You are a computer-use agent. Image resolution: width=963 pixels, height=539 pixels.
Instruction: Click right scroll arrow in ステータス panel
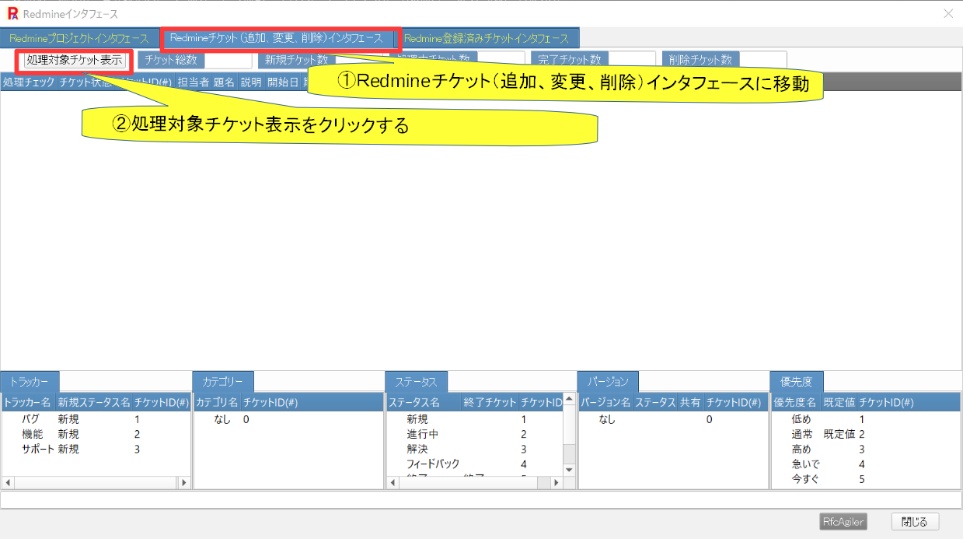tap(556, 483)
